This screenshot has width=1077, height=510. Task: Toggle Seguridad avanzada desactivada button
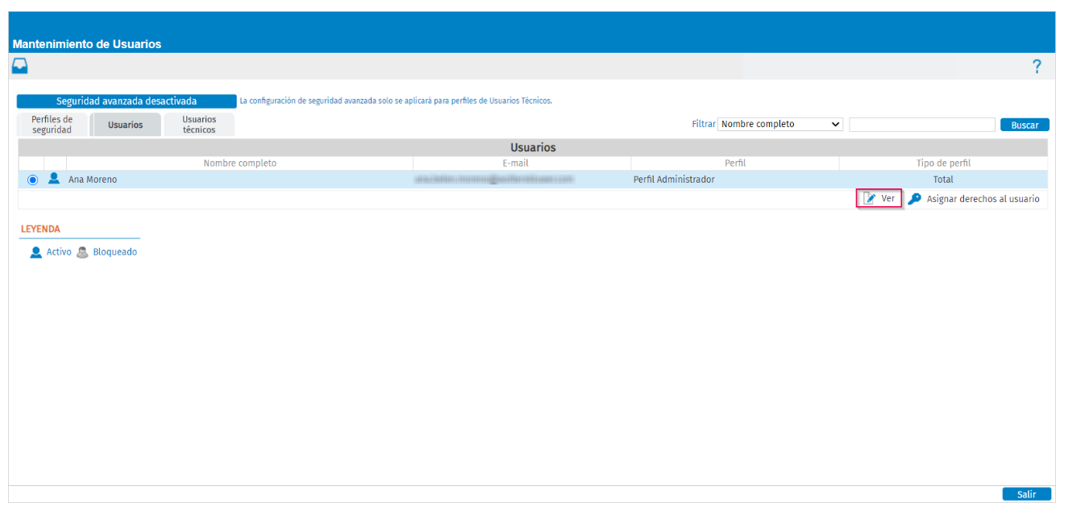coord(126,102)
